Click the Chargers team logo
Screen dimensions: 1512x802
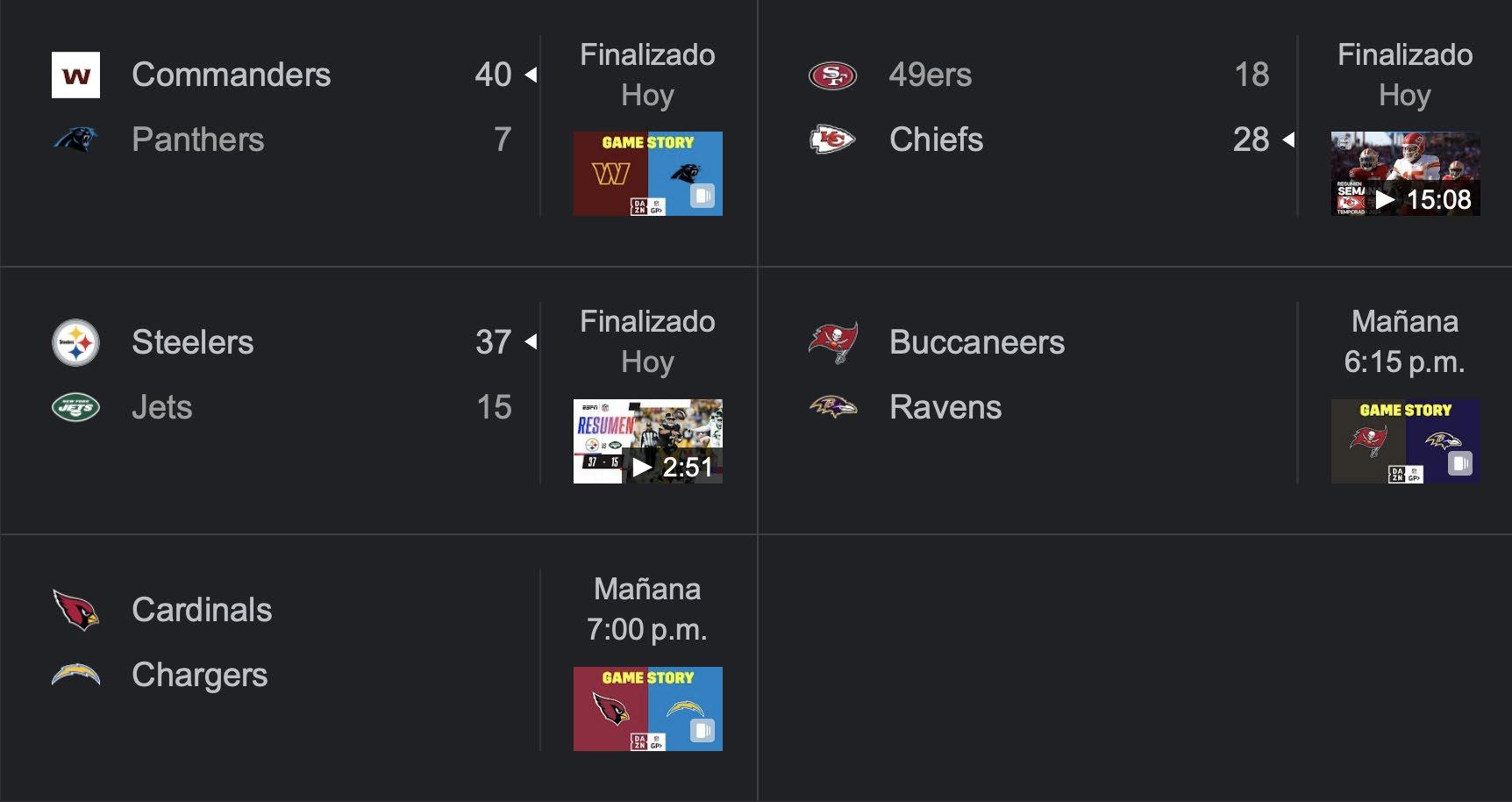(x=75, y=675)
